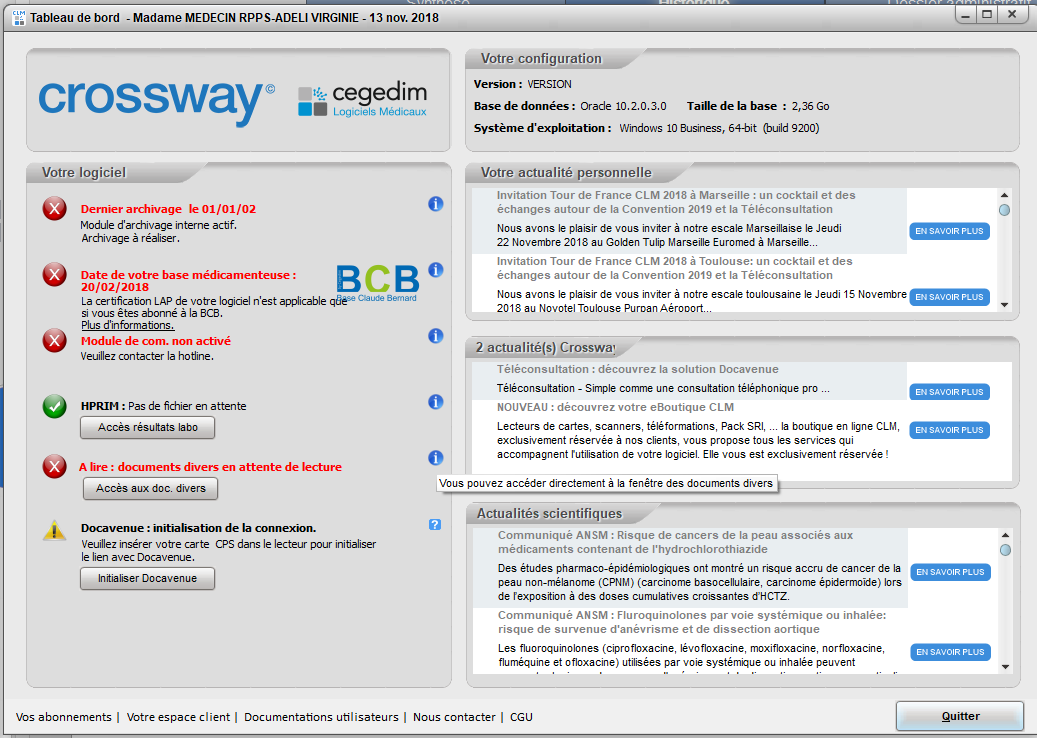Click the 'HPRIM : Pas de fichier en attente' text

pos(163,406)
